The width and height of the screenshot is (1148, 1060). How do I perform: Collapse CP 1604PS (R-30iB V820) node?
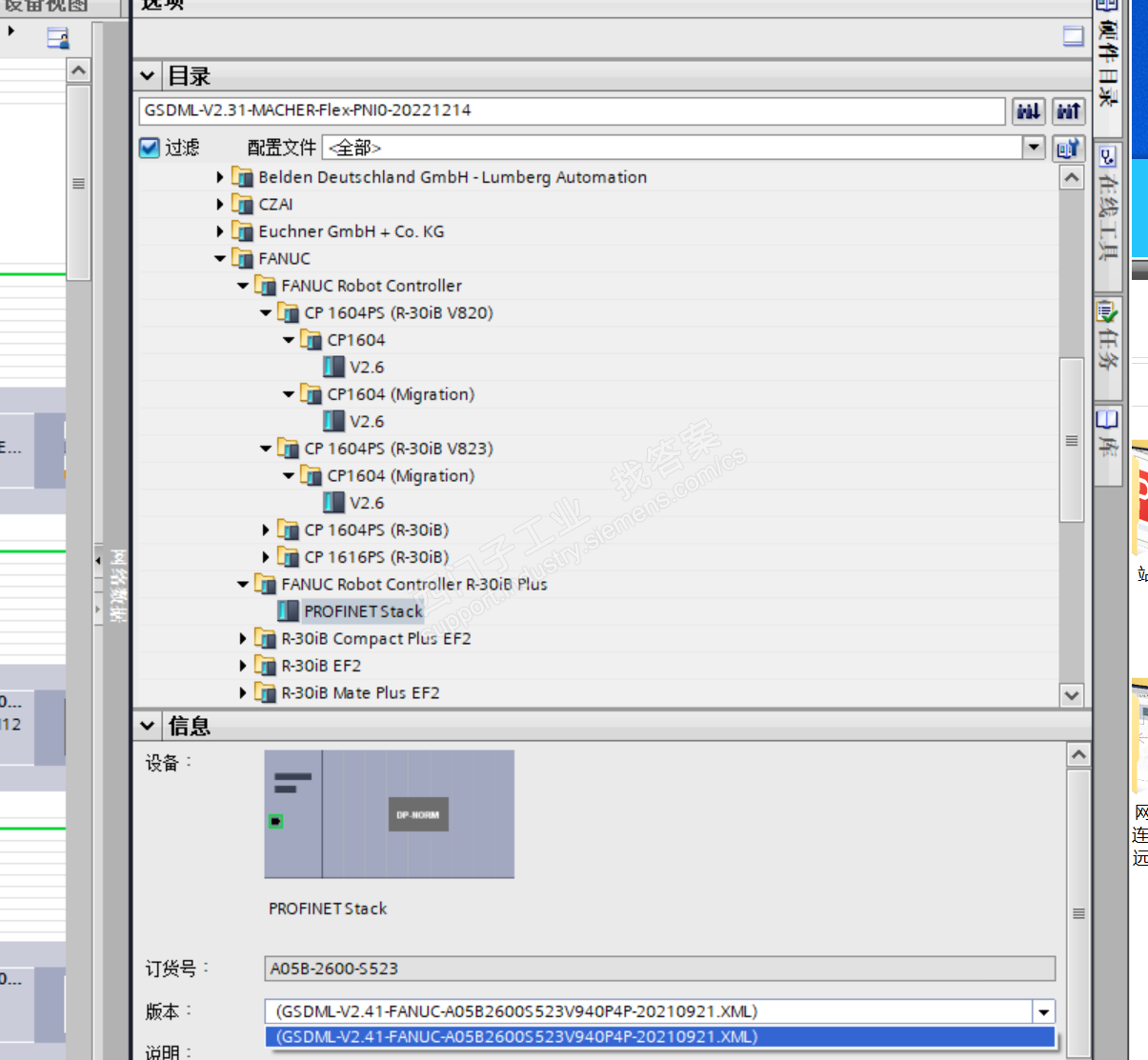[x=266, y=312]
